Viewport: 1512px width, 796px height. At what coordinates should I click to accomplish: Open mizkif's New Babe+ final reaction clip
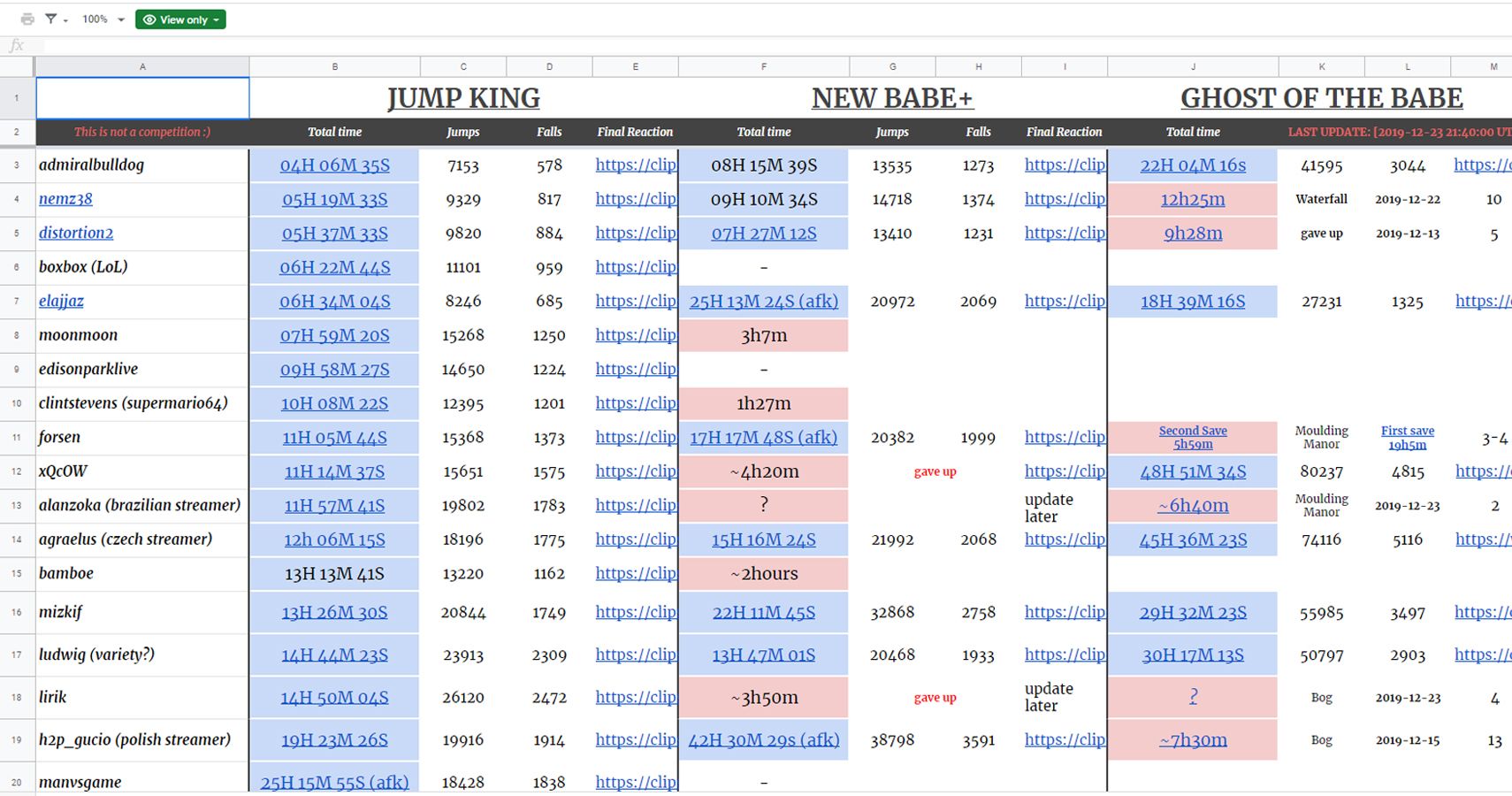(x=1065, y=612)
